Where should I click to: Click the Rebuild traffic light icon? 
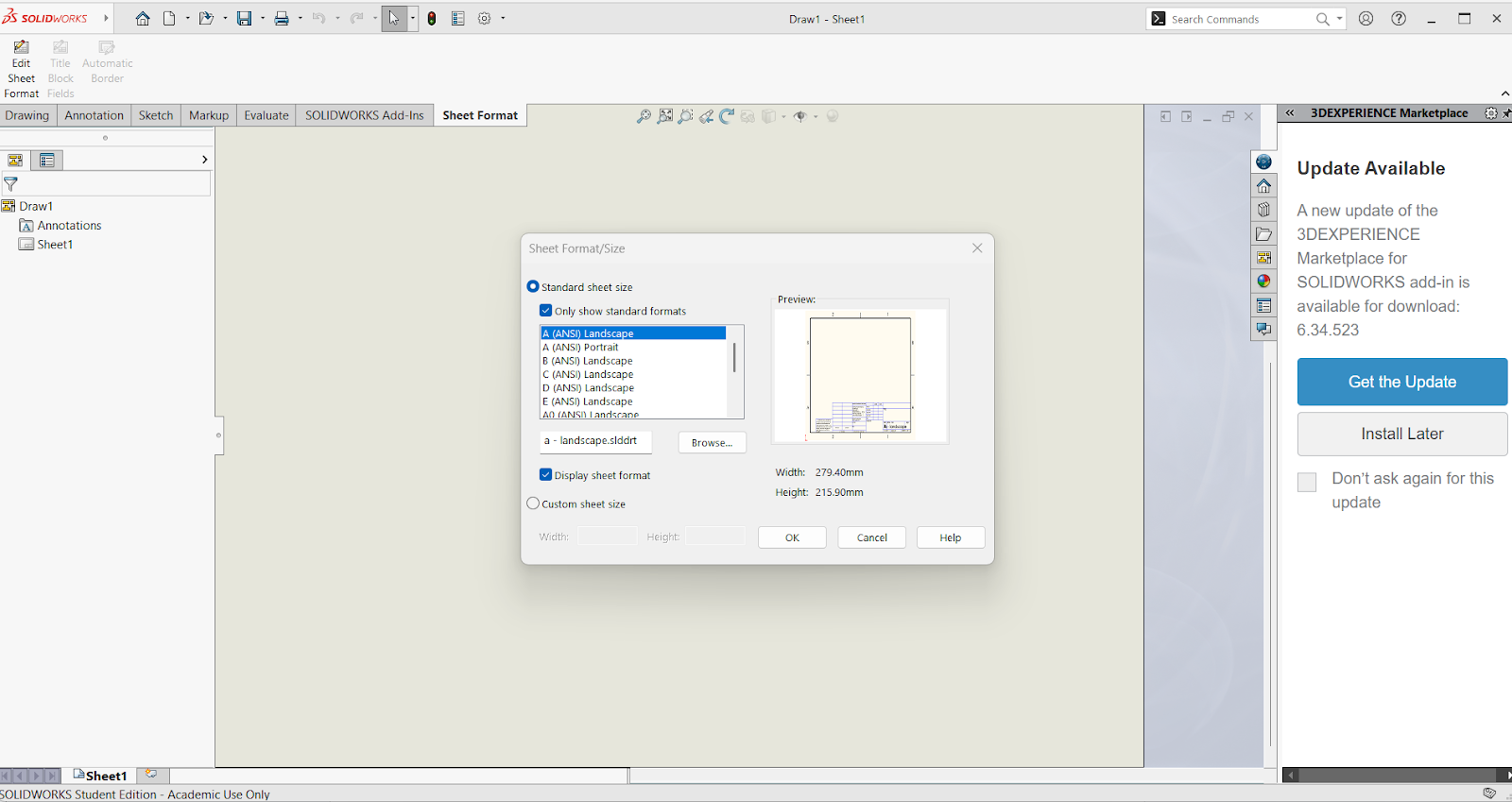[432, 19]
